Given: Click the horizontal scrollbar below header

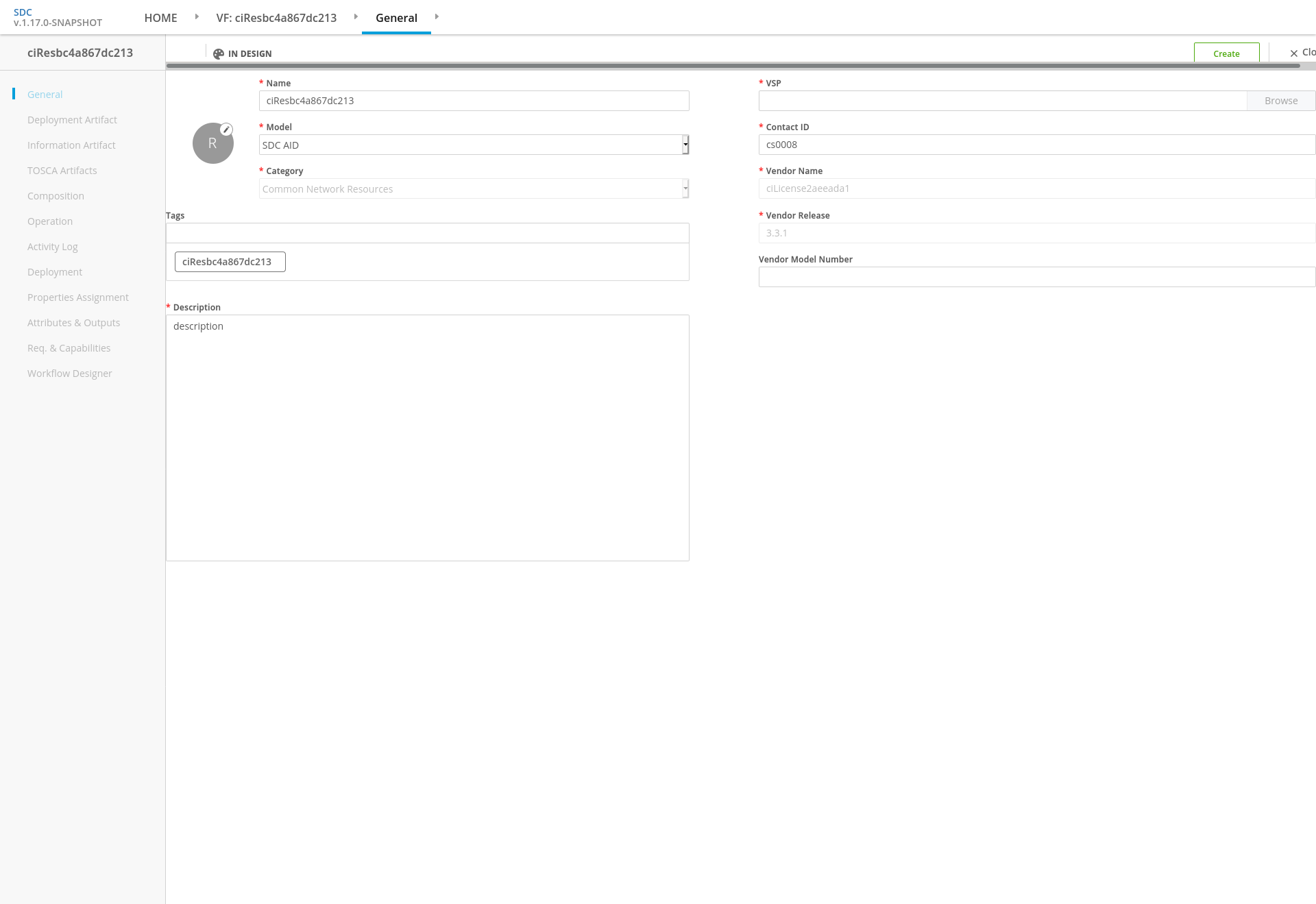Looking at the screenshot, I should pyautogui.click(x=733, y=66).
